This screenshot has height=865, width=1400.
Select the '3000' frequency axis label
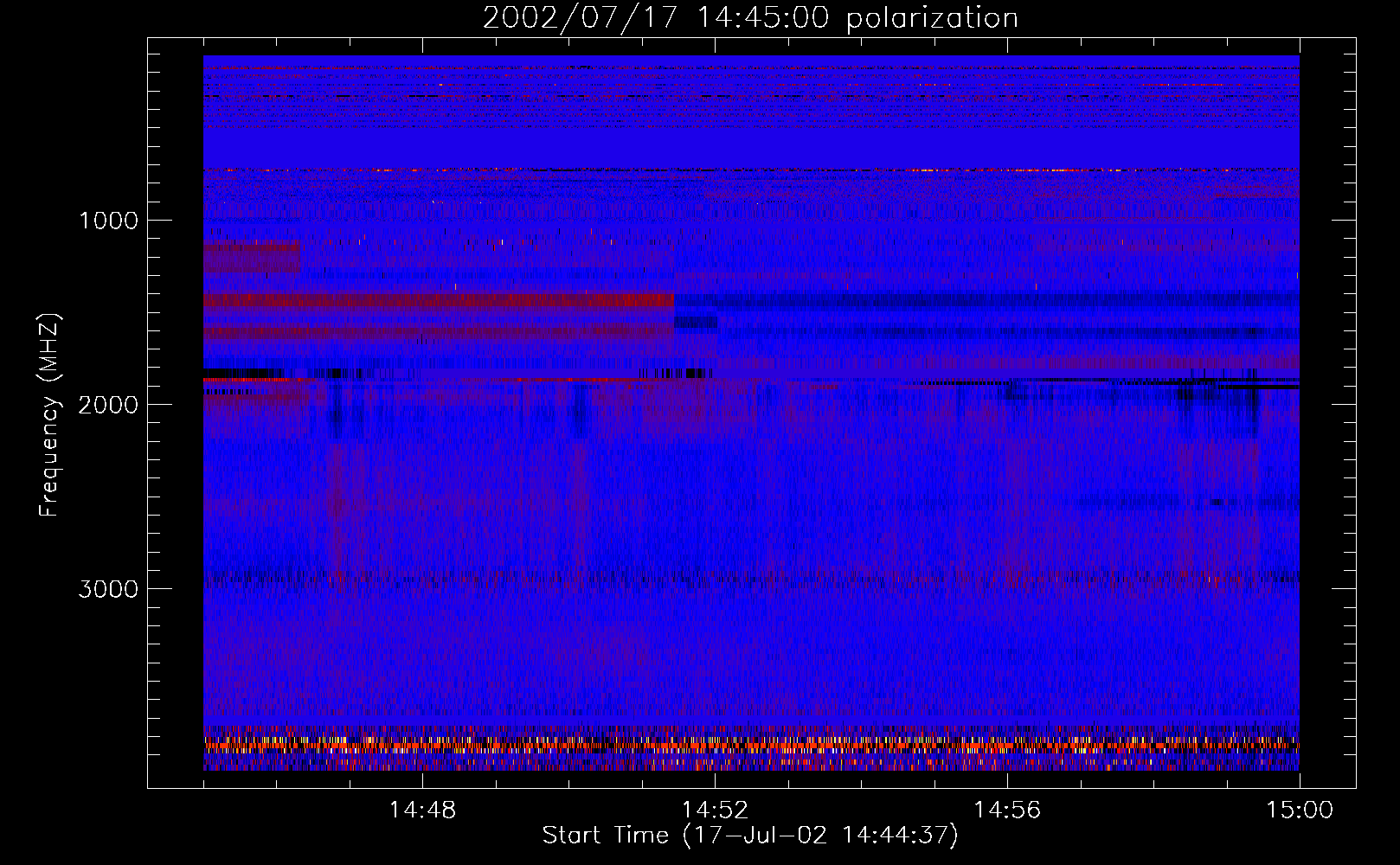[108, 589]
